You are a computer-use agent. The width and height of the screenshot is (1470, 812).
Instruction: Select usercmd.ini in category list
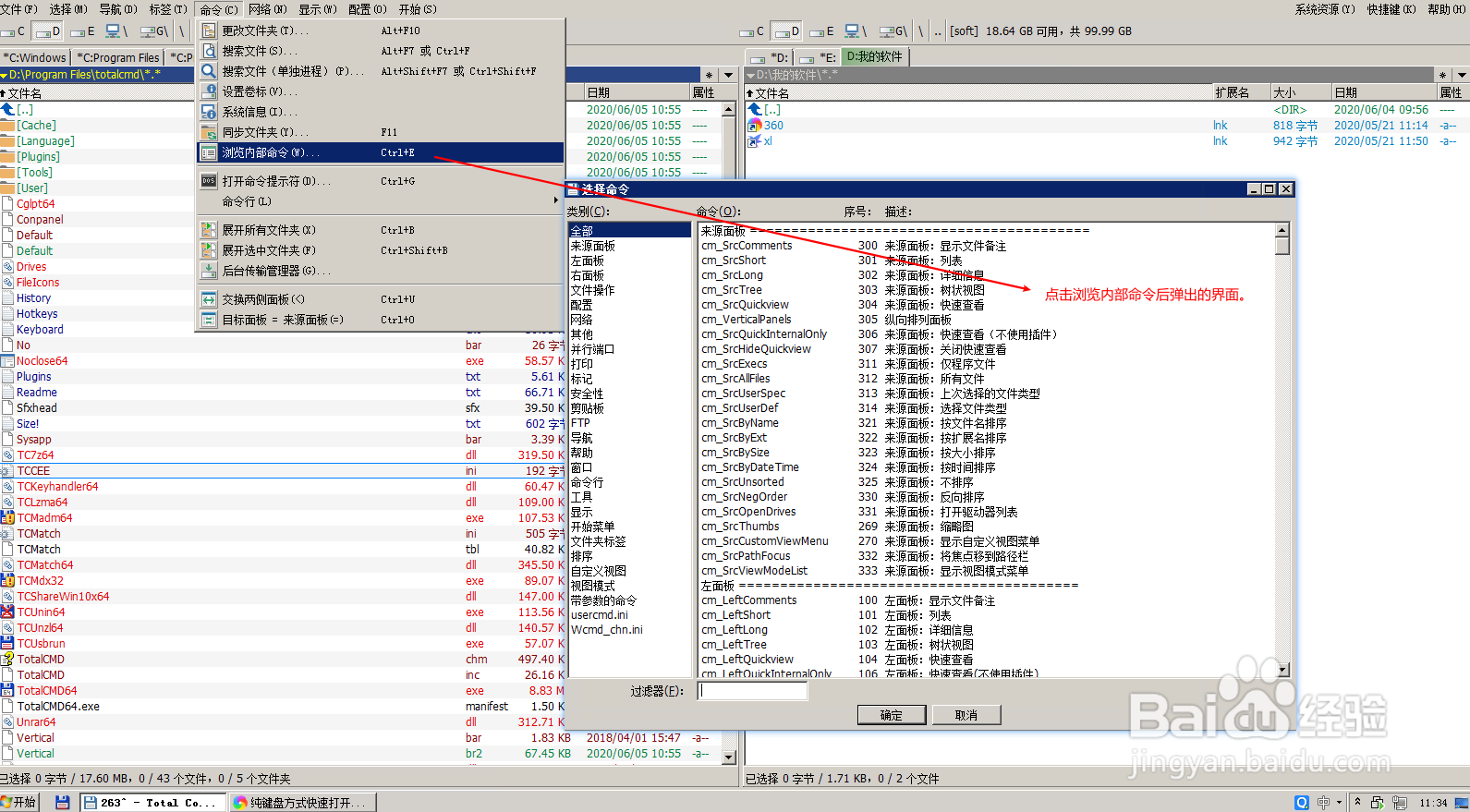click(629, 615)
